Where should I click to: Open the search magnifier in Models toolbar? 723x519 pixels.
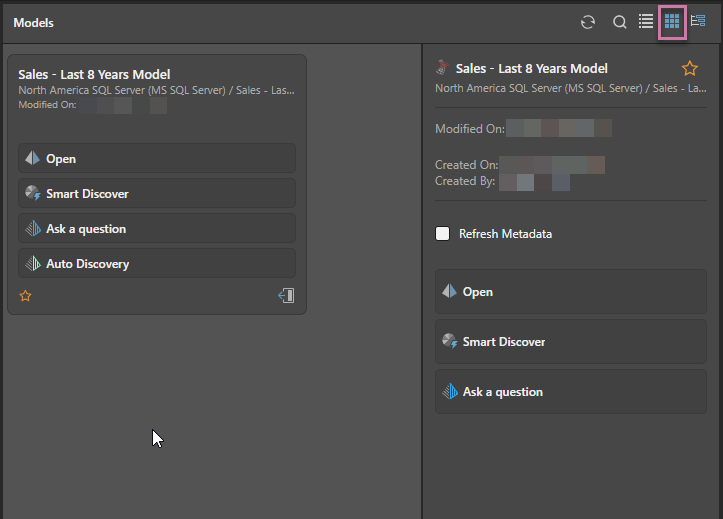click(x=620, y=22)
